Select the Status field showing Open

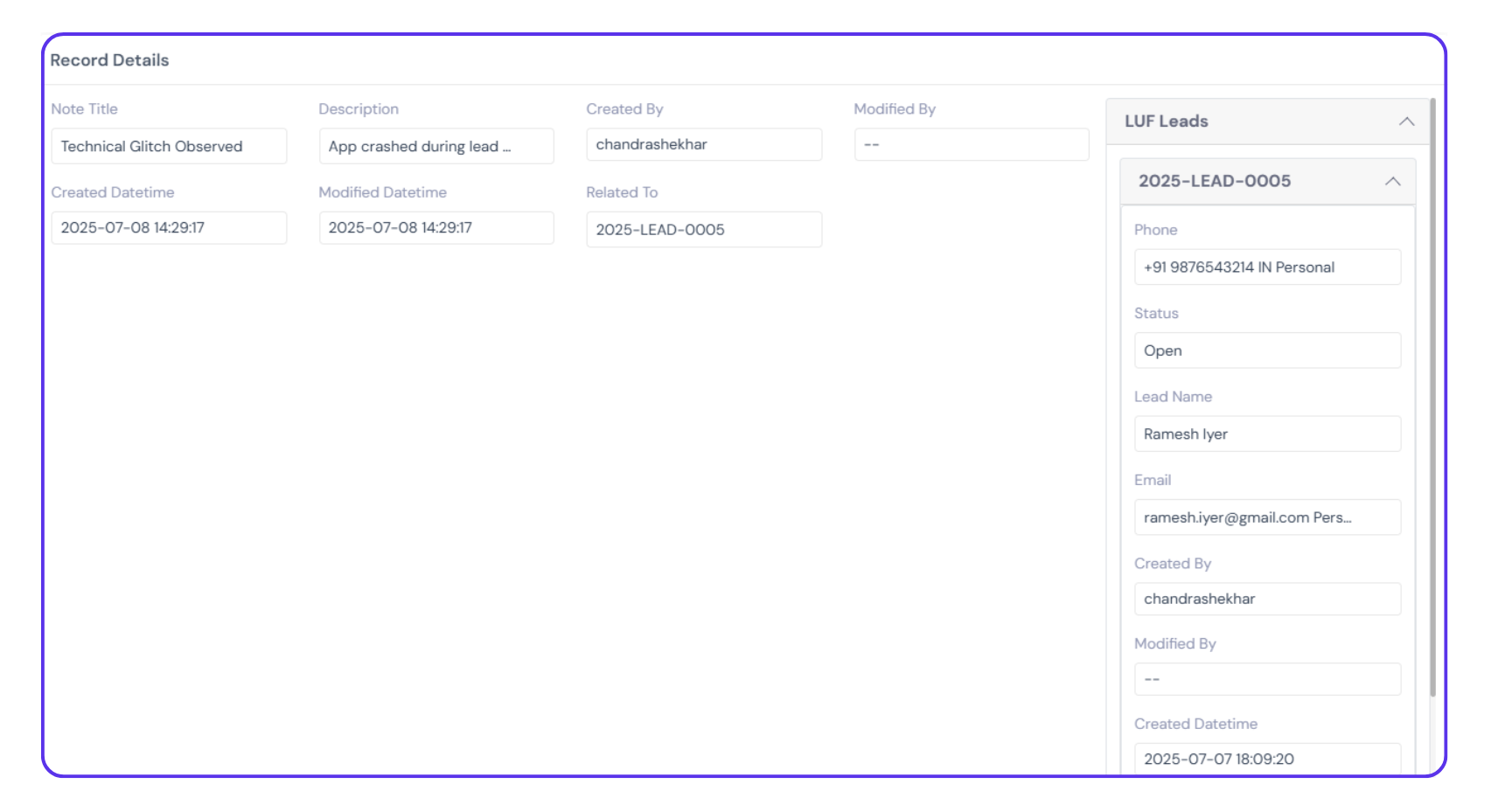point(1266,350)
